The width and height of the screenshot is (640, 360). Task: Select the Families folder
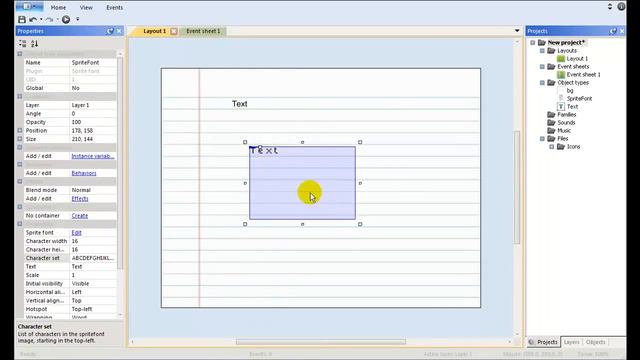567,115
